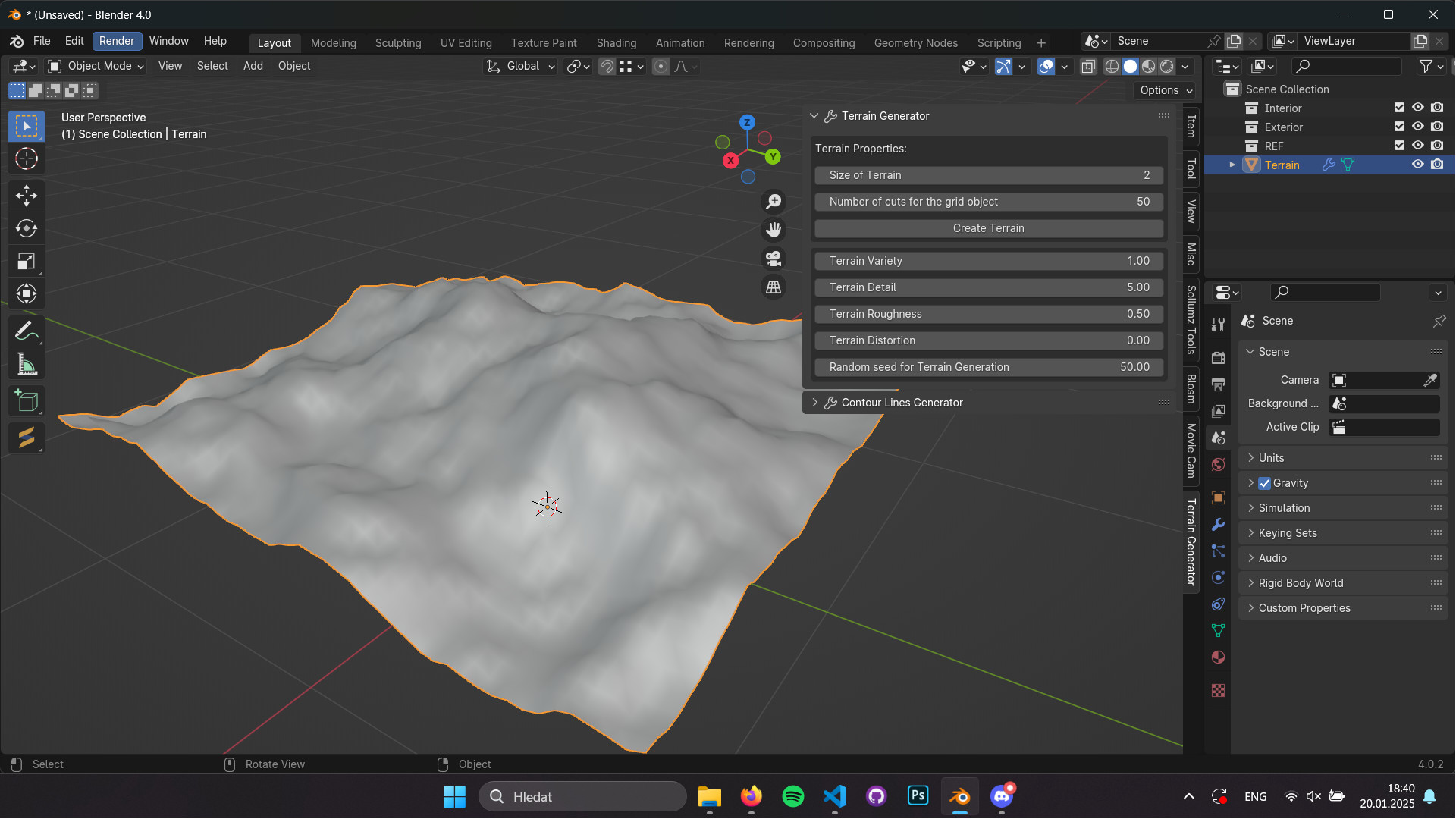The height and width of the screenshot is (819, 1456).
Task: Open the Texture properties checker icon
Action: click(1218, 690)
